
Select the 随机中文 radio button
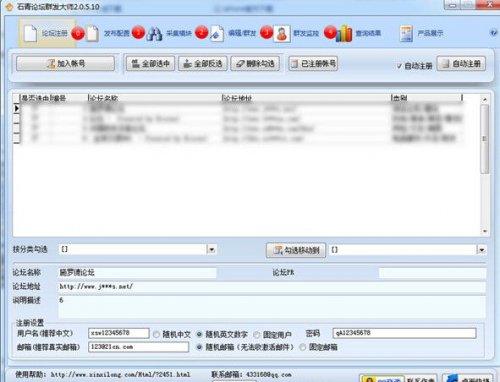[156, 334]
